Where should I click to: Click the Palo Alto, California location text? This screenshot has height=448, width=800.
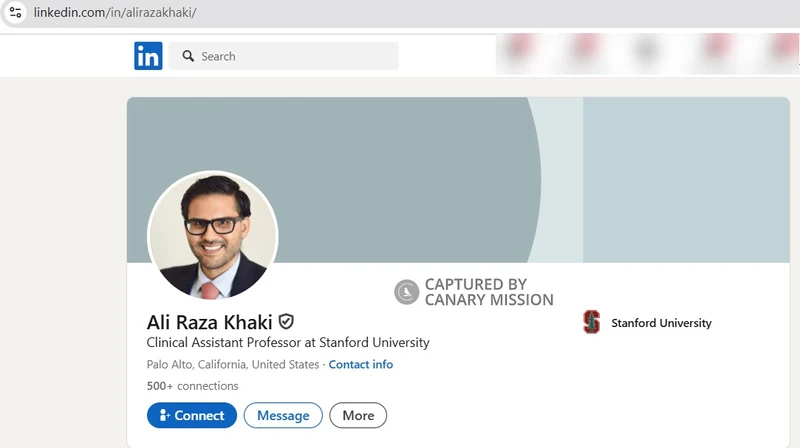point(233,364)
